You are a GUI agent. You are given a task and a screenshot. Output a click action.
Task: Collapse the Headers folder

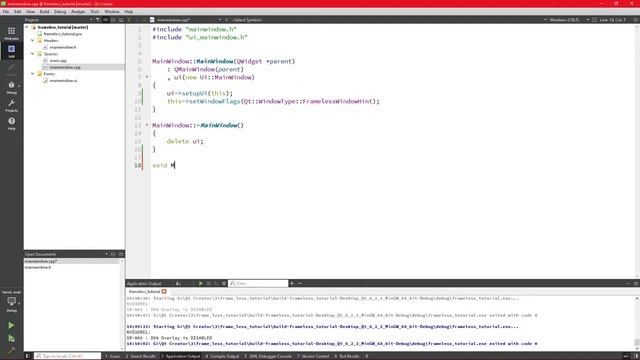coord(33,40)
